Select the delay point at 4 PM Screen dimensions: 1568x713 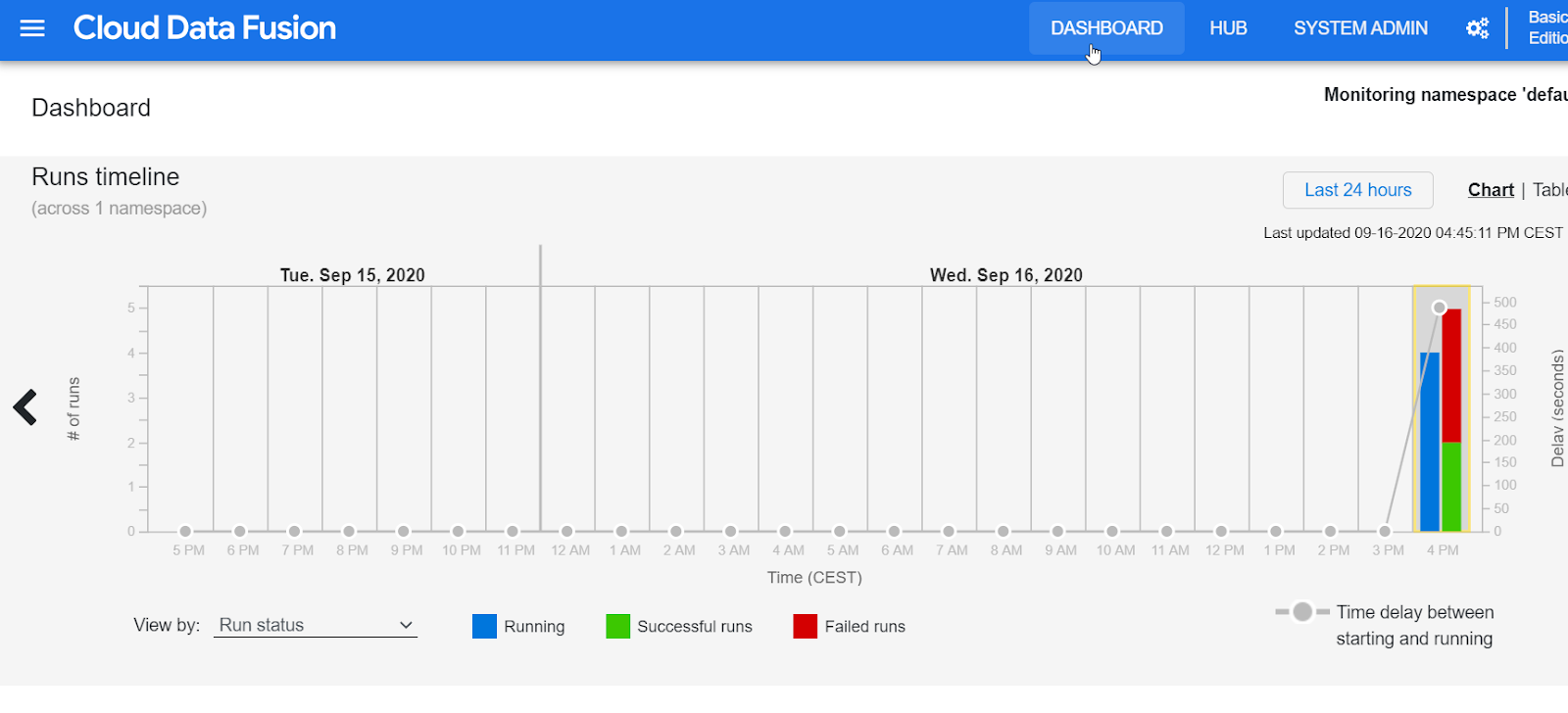[x=1440, y=308]
